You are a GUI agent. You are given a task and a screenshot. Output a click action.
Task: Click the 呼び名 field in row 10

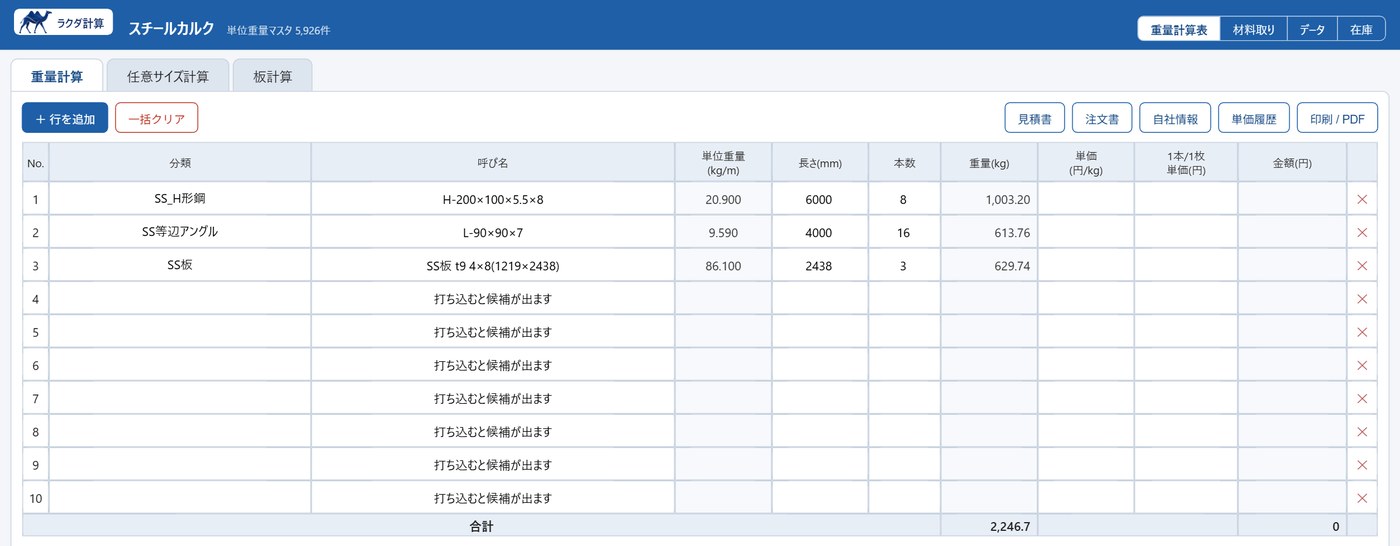tap(493, 498)
